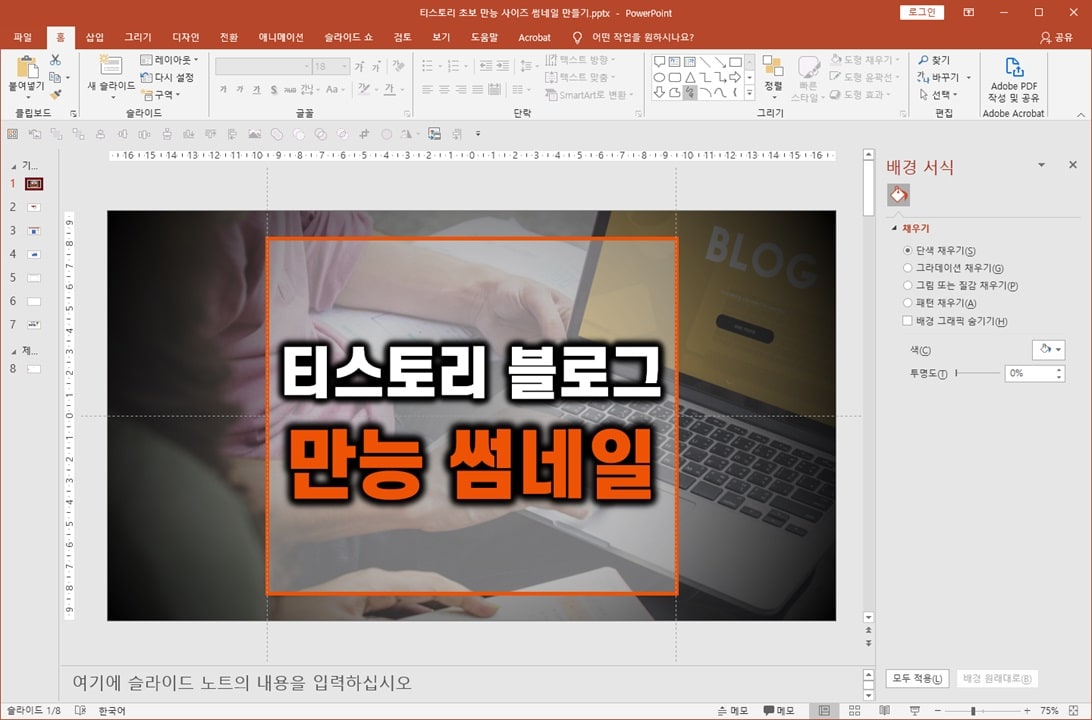Open the 선택 select dropdown

[938, 94]
